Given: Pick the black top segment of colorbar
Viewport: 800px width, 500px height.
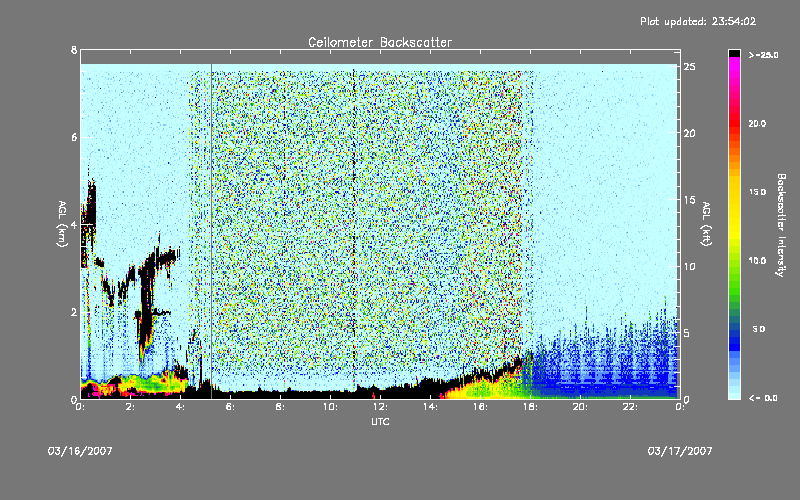Looking at the screenshot, I should pos(734,53).
